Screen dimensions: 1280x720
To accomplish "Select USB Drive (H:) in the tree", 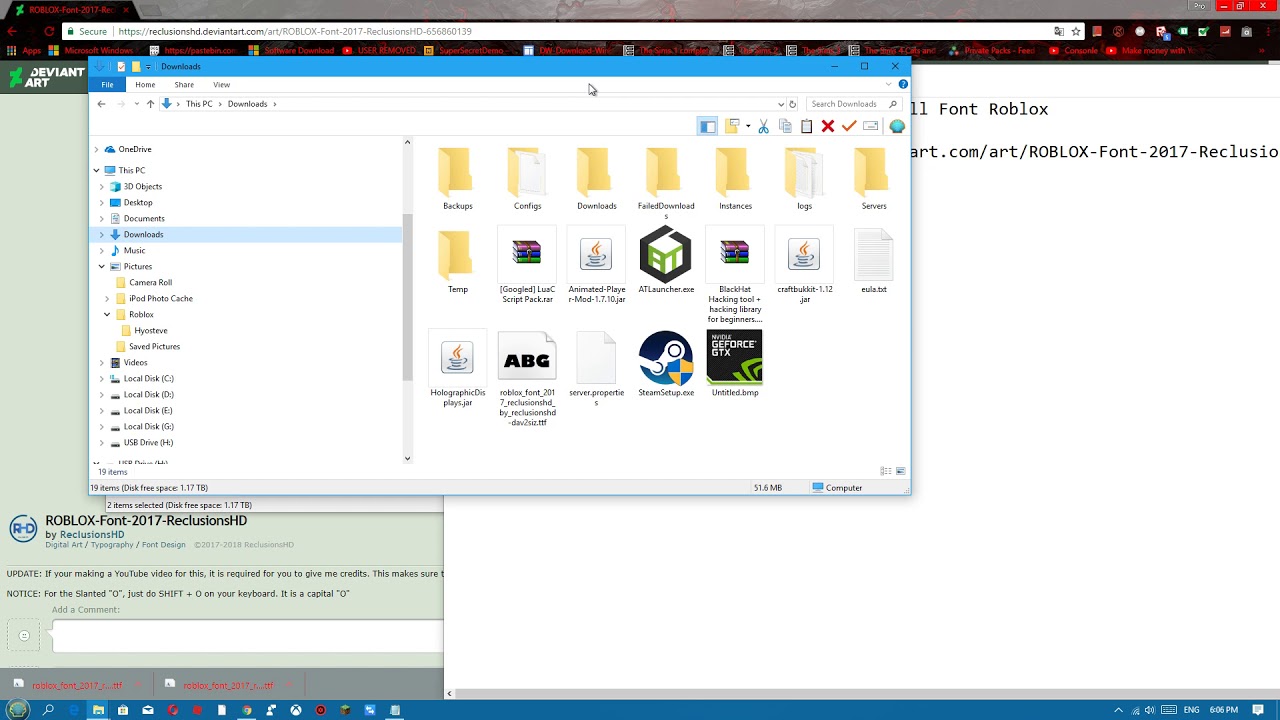I will pos(148,442).
